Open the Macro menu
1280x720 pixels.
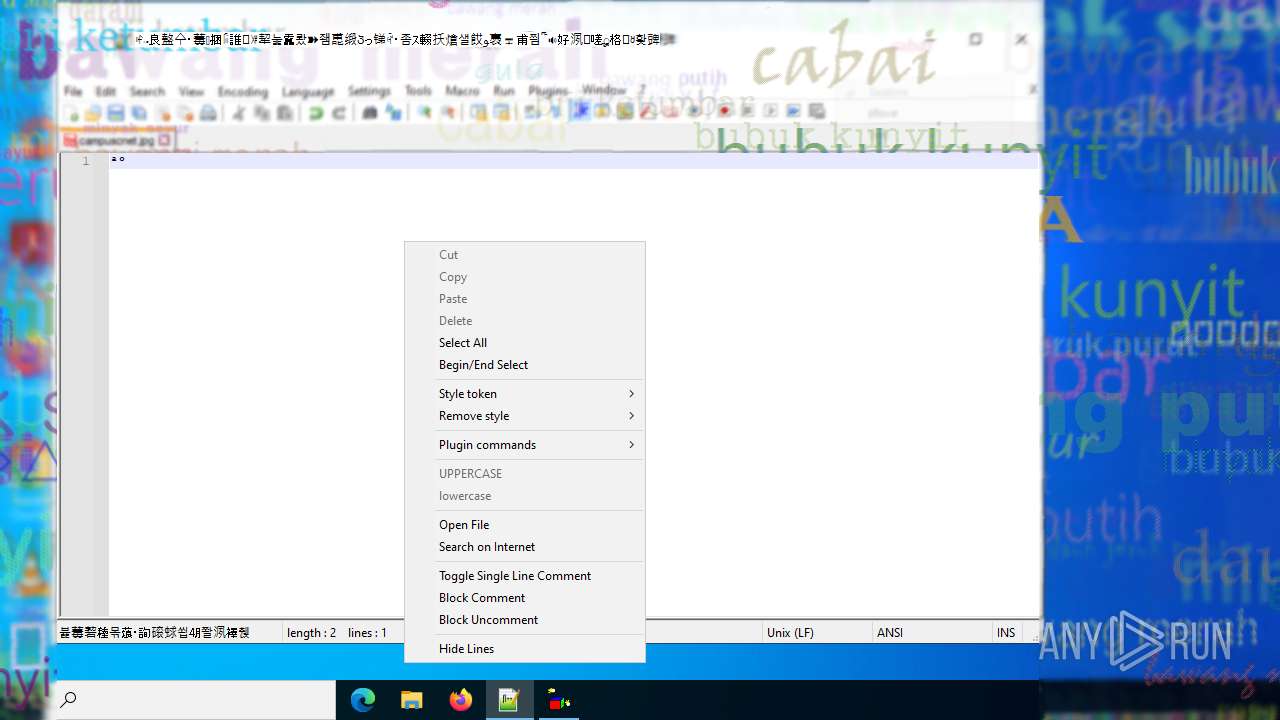click(x=462, y=91)
